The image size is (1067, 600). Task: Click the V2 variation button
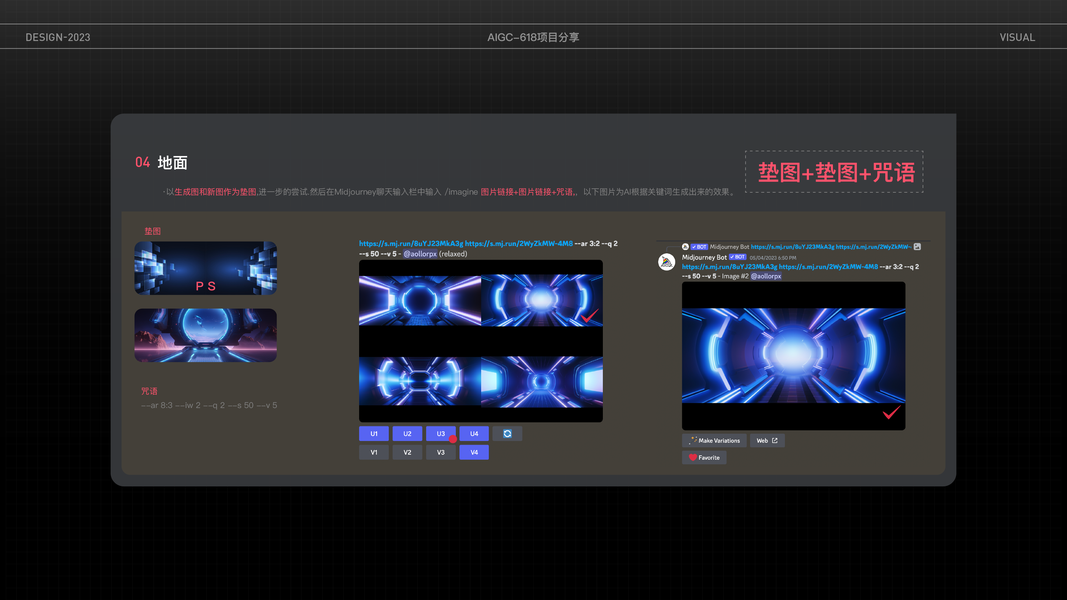[x=407, y=452]
